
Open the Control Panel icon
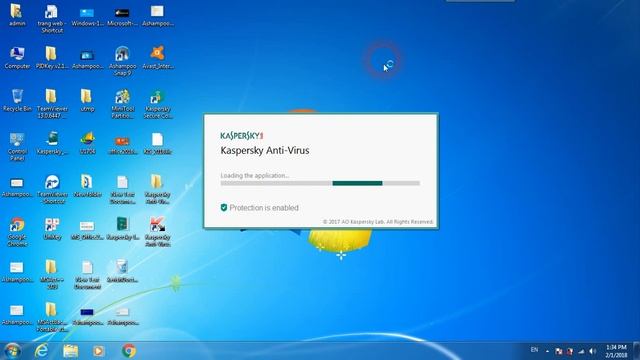[17, 147]
